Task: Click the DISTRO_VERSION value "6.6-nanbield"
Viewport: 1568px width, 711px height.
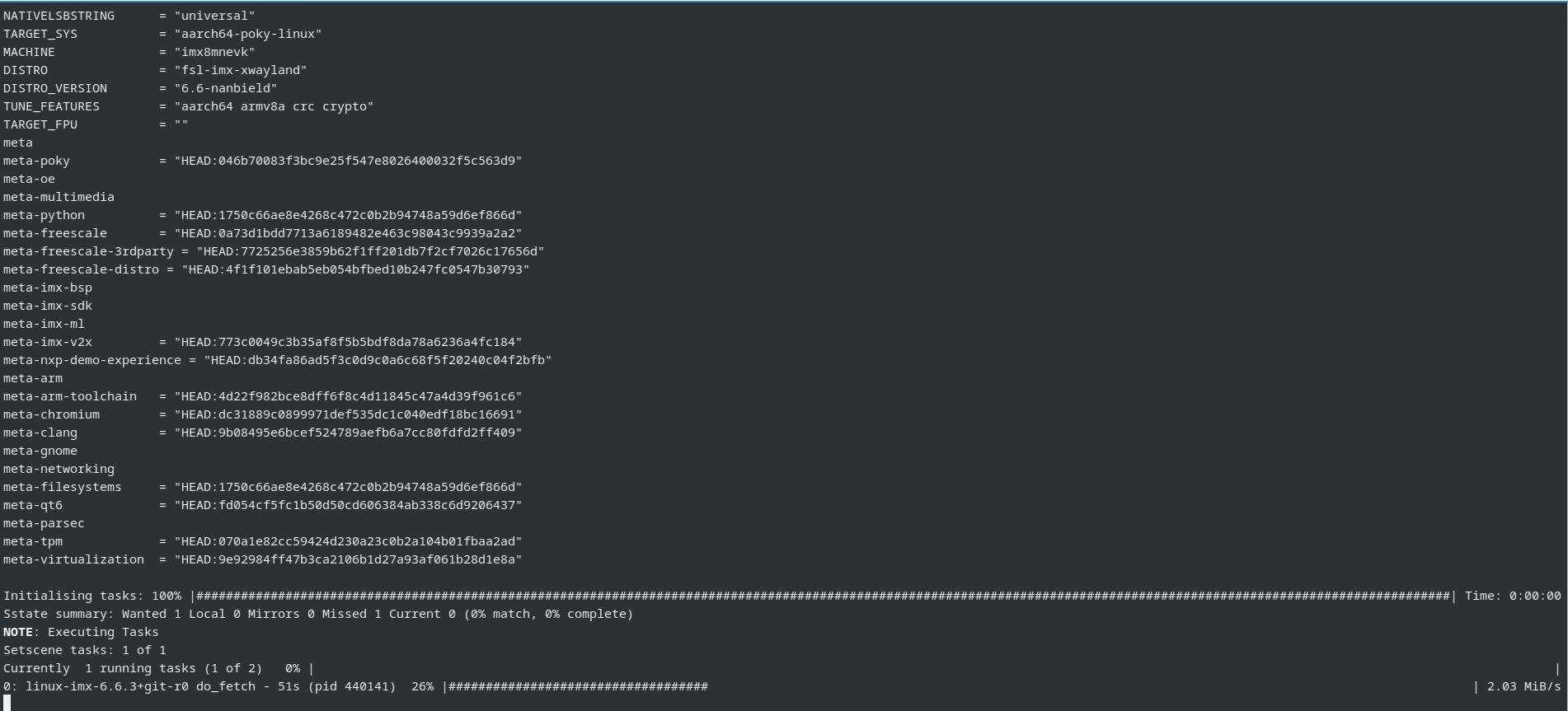Action: click(225, 88)
